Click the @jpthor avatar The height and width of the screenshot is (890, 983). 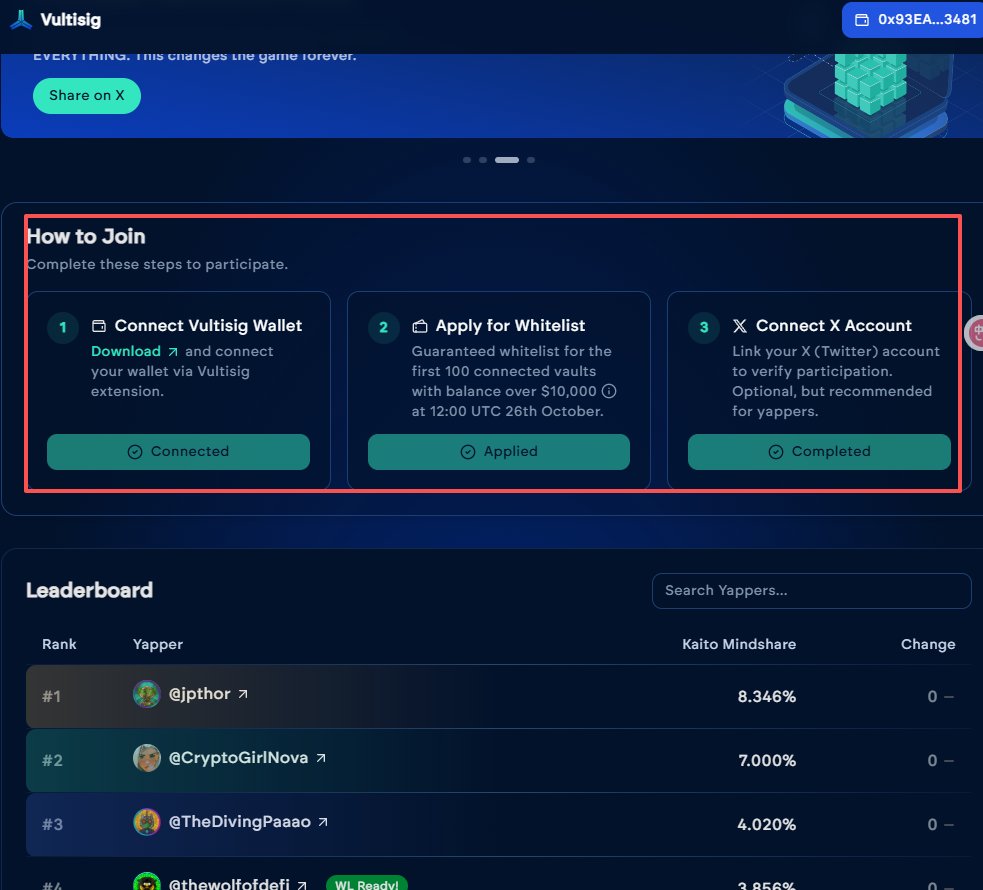pyautogui.click(x=147, y=694)
